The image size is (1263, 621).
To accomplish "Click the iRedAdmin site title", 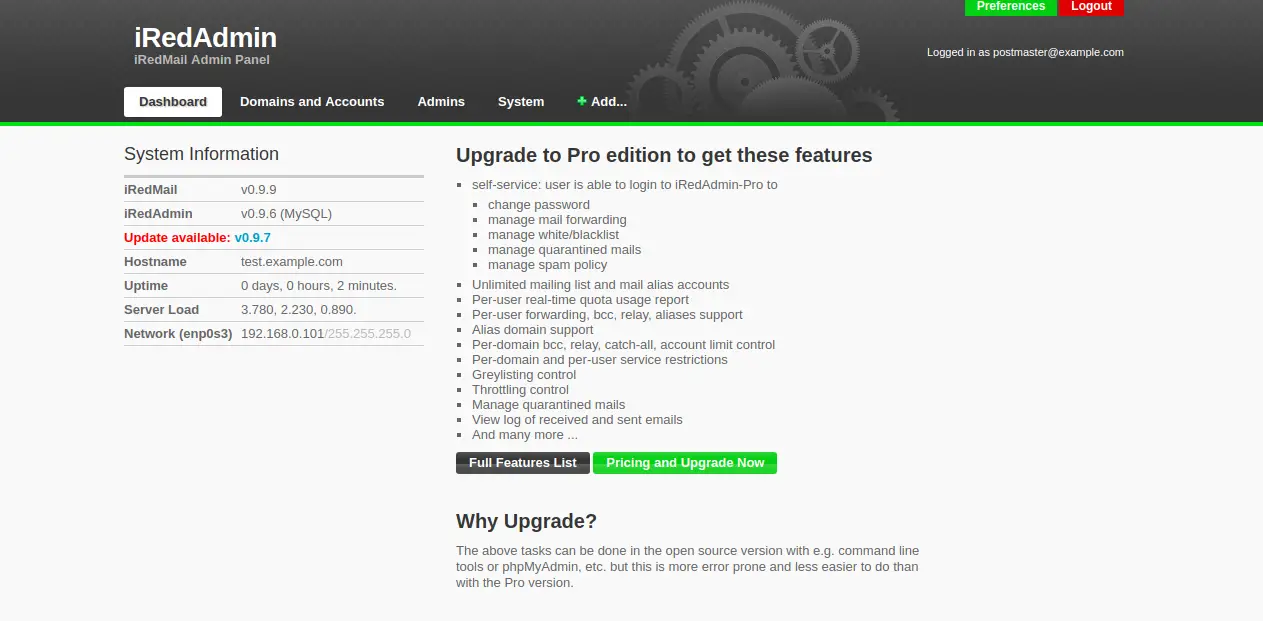I will point(206,38).
